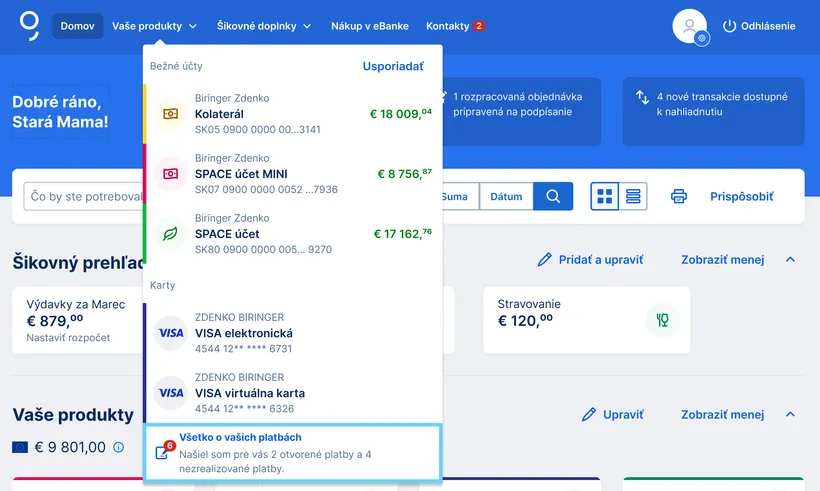Open the Výdavky za Marec card
The height and width of the screenshot is (491, 820).
pos(77,320)
